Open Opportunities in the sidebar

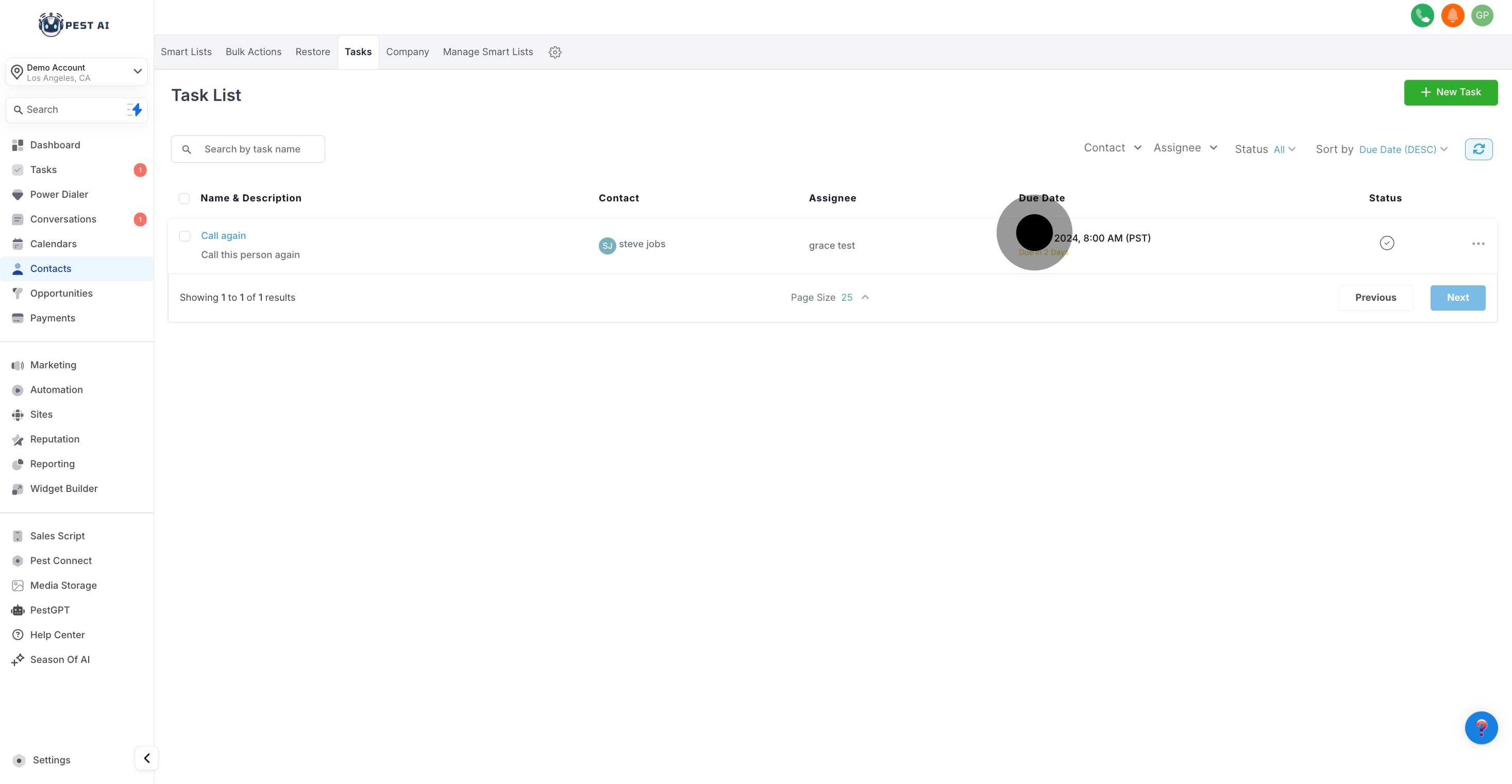click(61, 294)
